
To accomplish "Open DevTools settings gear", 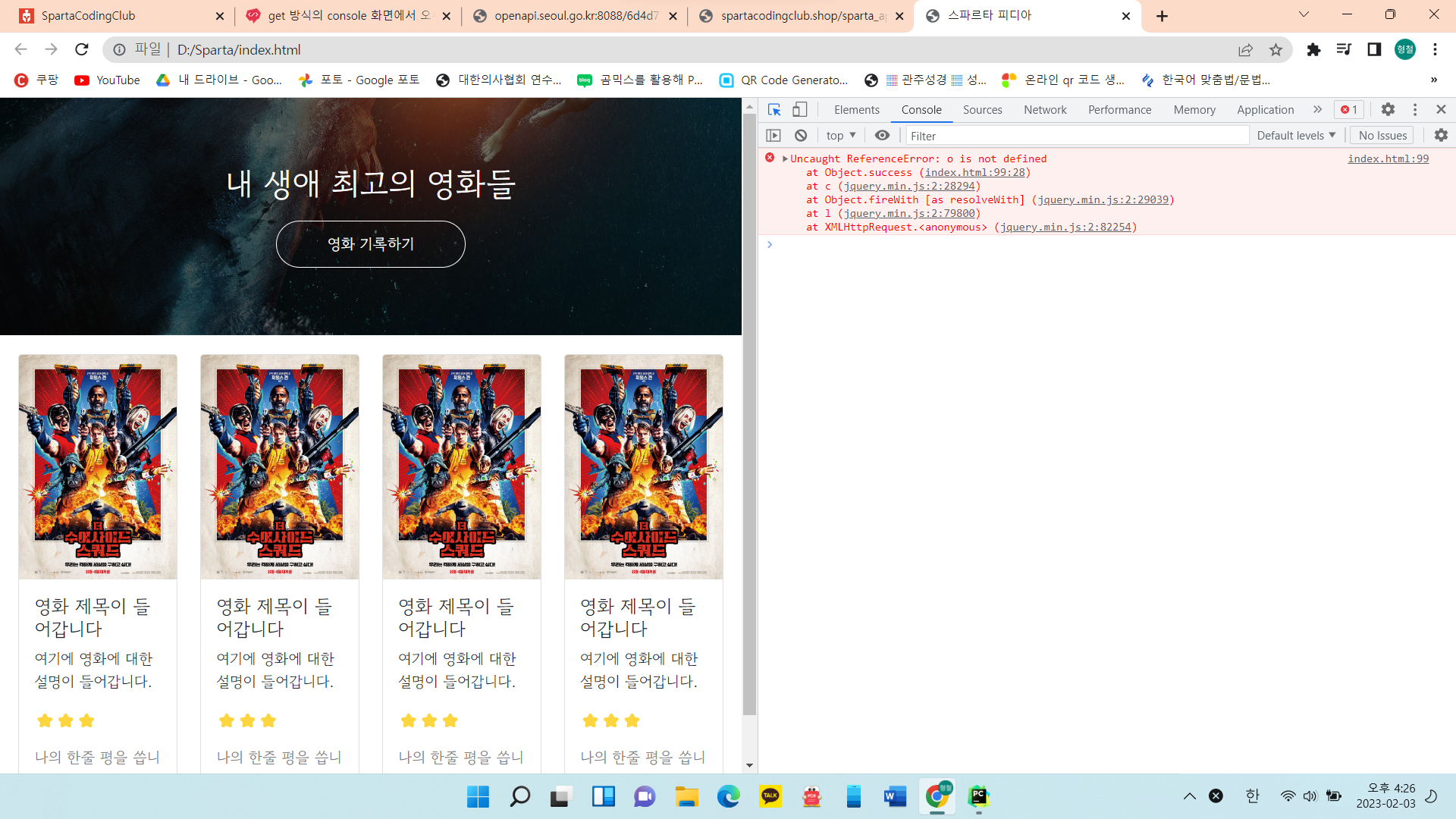I will pos(1388,110).
